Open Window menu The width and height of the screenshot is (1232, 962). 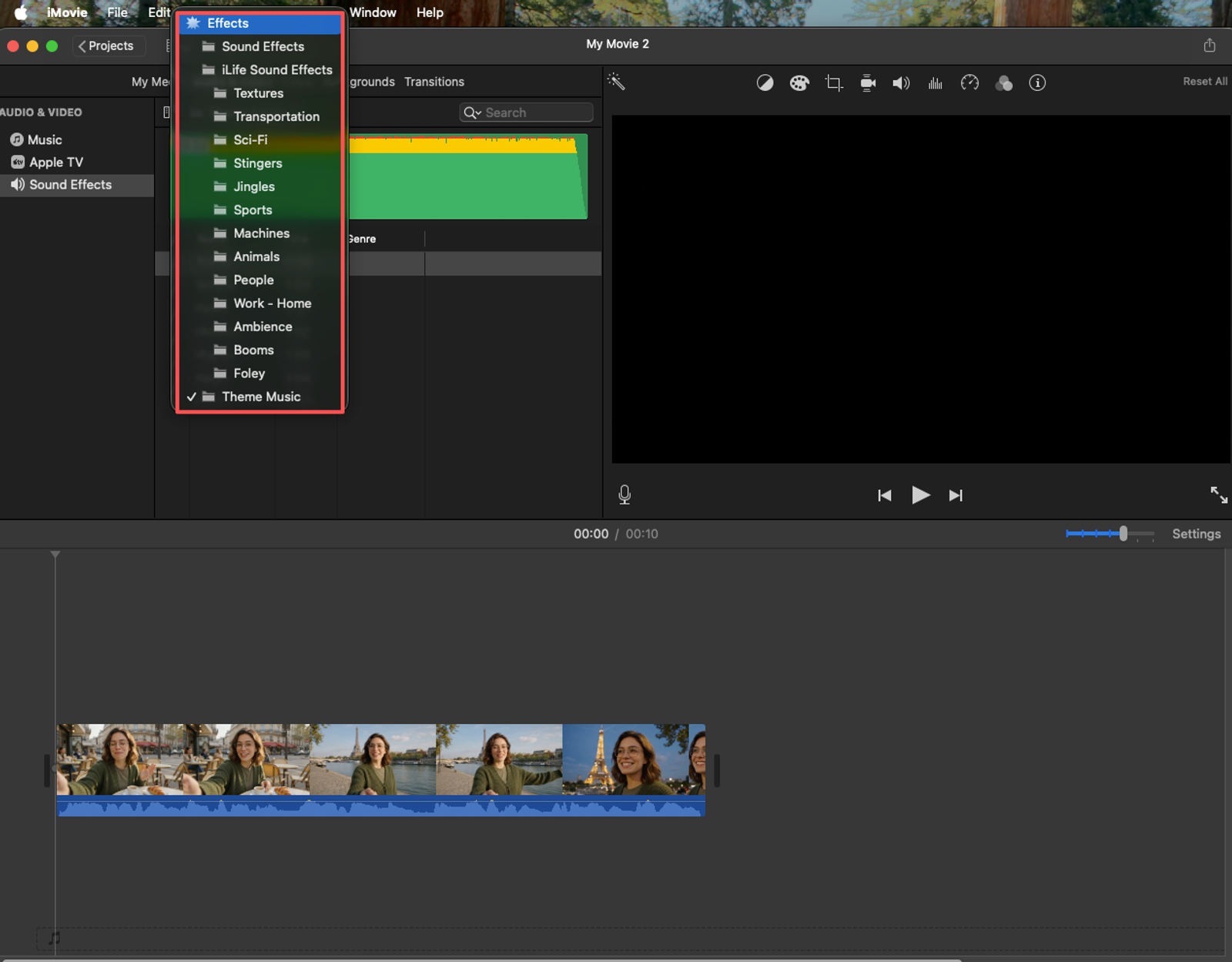click(373, 12)
